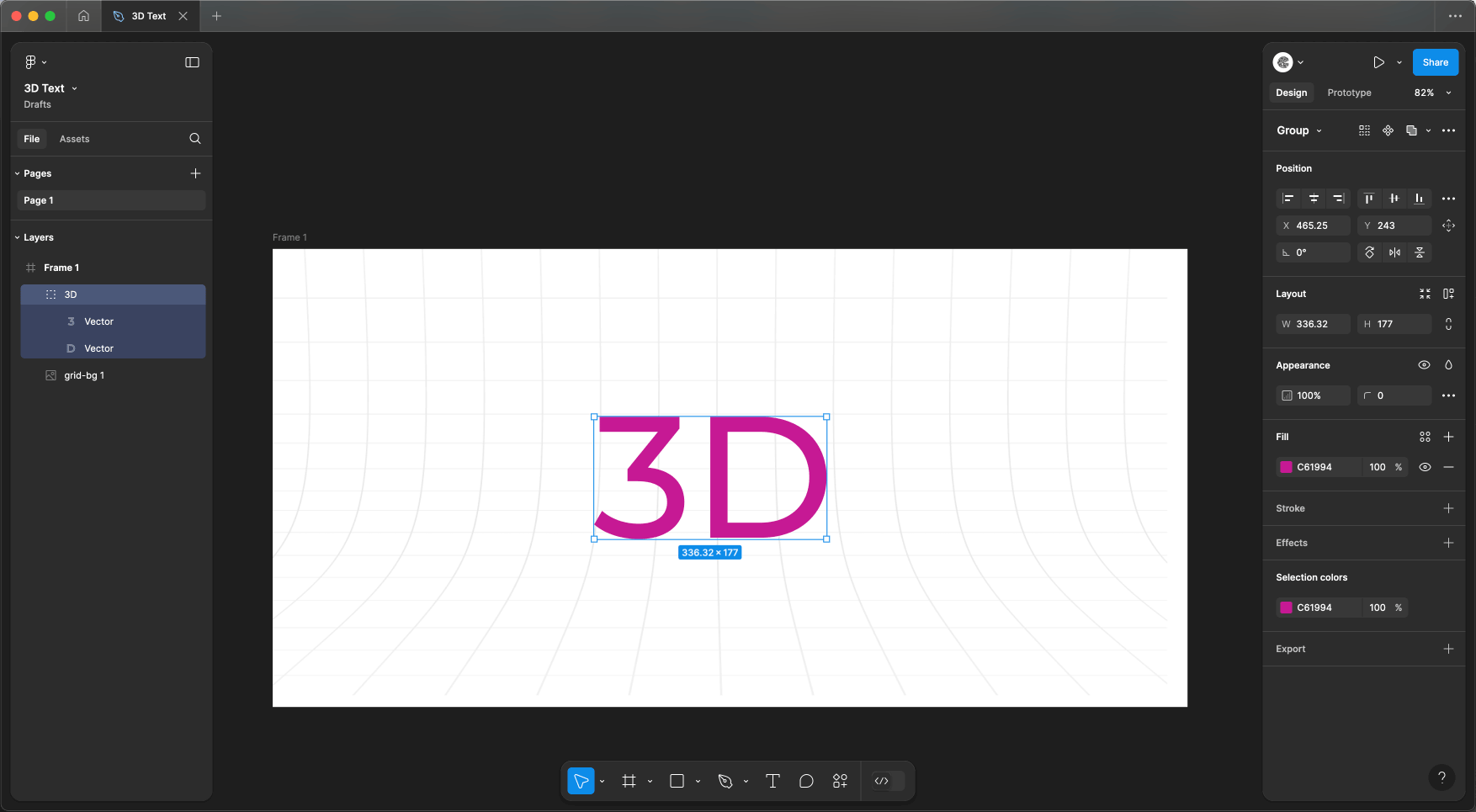Viewport: 1476px width, 812px height.
Task: Open the Actions tool in the toolbar
Action: (840, 781)
